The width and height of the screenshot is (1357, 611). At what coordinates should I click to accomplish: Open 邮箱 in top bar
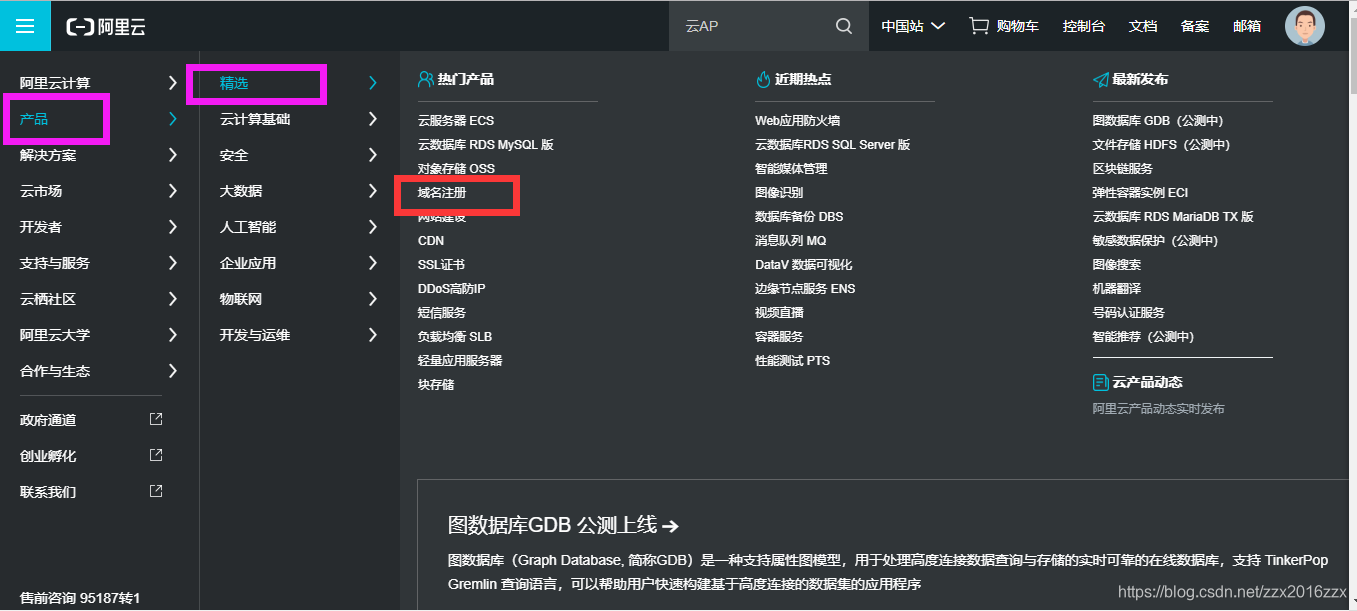pos(1247,26)
